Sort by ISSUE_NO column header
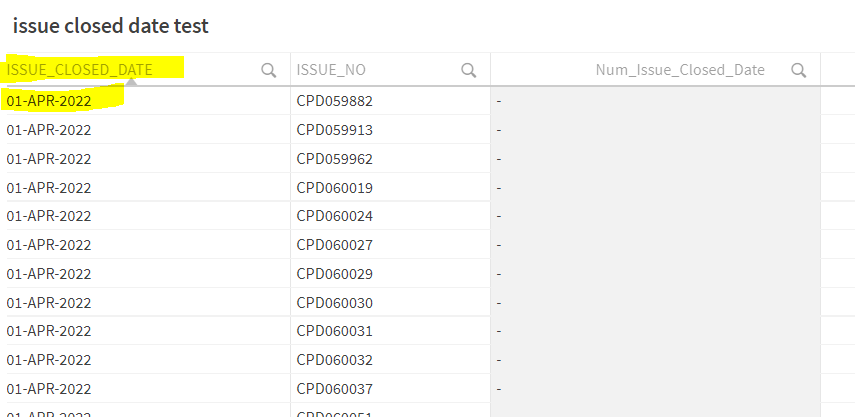 [x=331, y=70]
